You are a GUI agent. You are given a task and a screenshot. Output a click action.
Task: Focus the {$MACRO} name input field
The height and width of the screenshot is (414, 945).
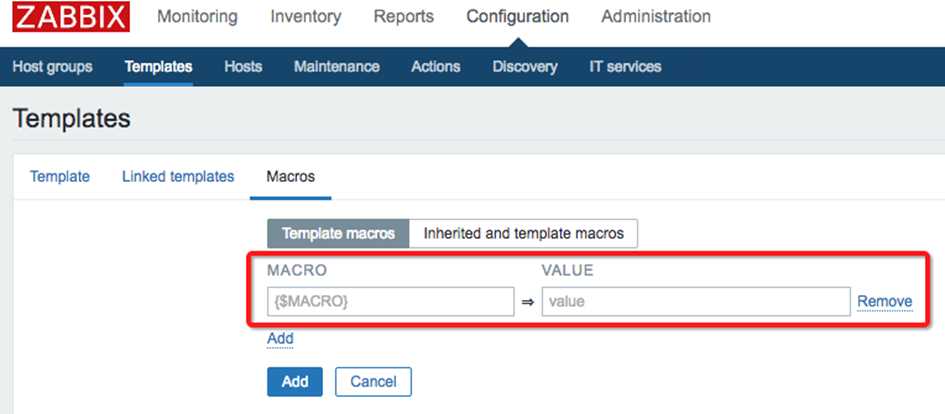pyautogui.click(x=391, y=301)
